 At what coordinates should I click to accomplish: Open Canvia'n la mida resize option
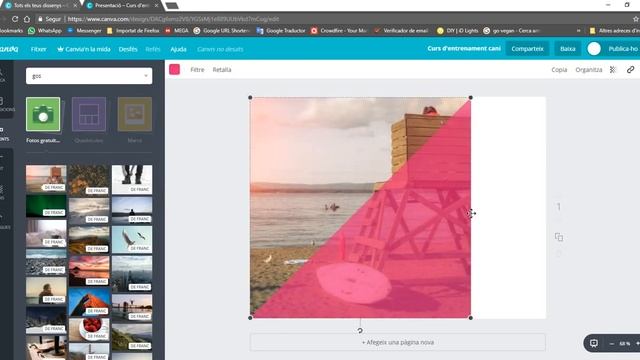coord(84,49)
